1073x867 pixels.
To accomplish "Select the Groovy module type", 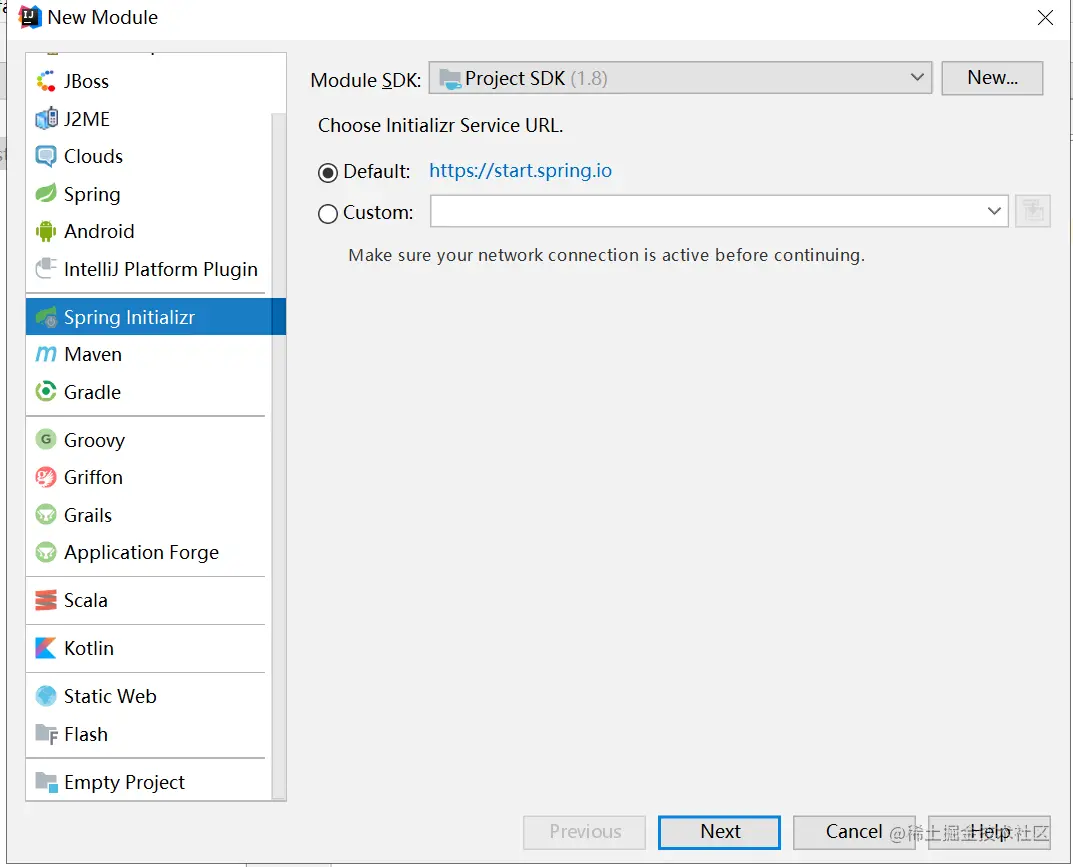I will (x=148, y=439).
